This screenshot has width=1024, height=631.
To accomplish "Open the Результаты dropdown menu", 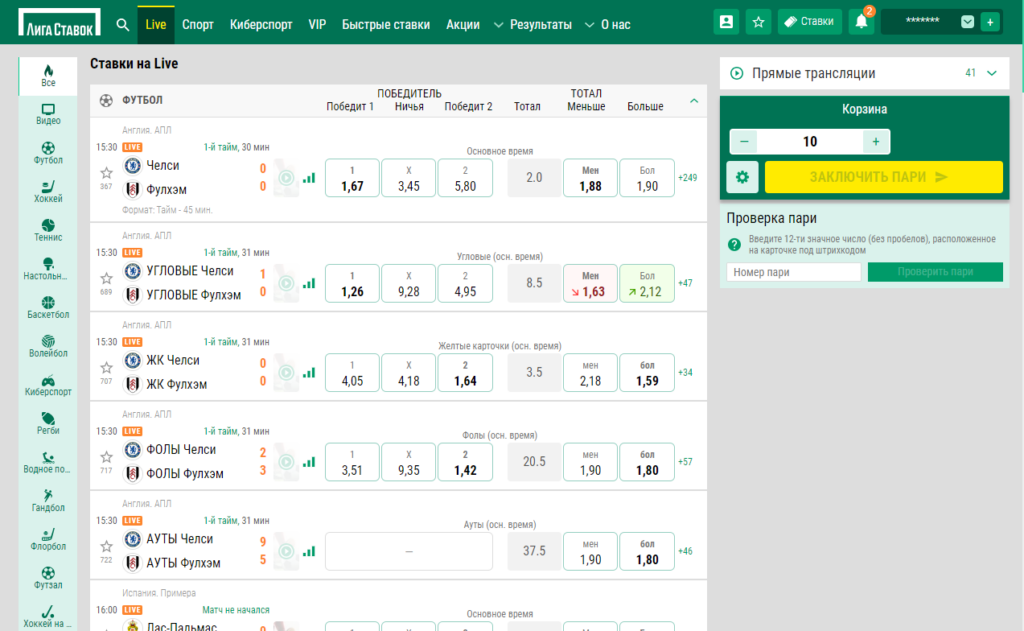I will [533, 25].
